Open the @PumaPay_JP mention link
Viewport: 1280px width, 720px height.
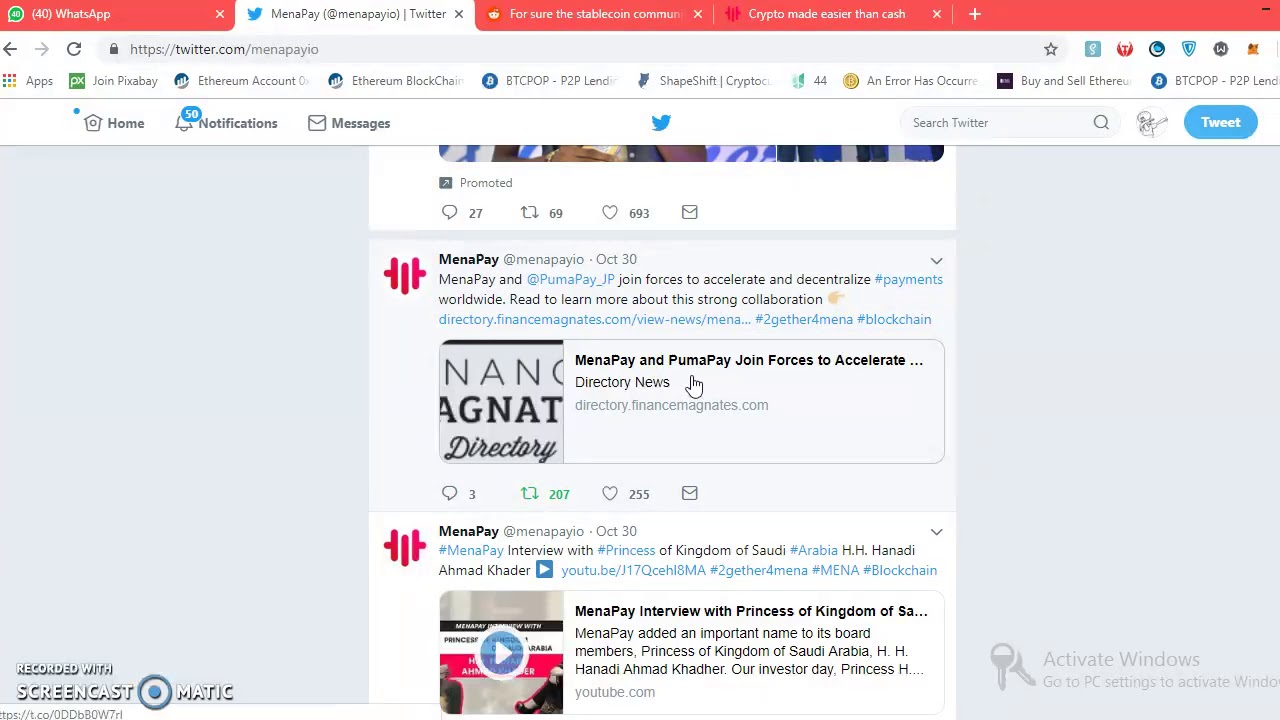coord(570,279)
